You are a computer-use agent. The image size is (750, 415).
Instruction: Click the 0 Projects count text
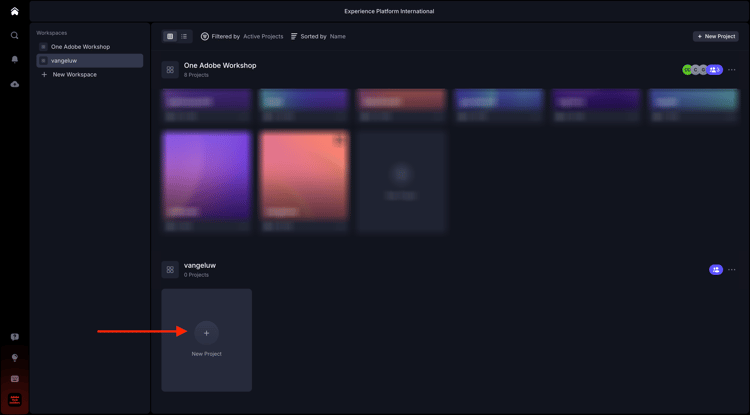[x=196, y=275]
